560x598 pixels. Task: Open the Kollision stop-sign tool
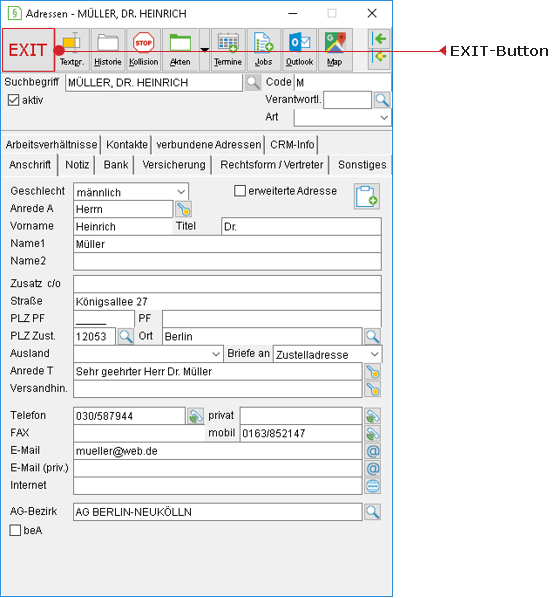[143, 50]
